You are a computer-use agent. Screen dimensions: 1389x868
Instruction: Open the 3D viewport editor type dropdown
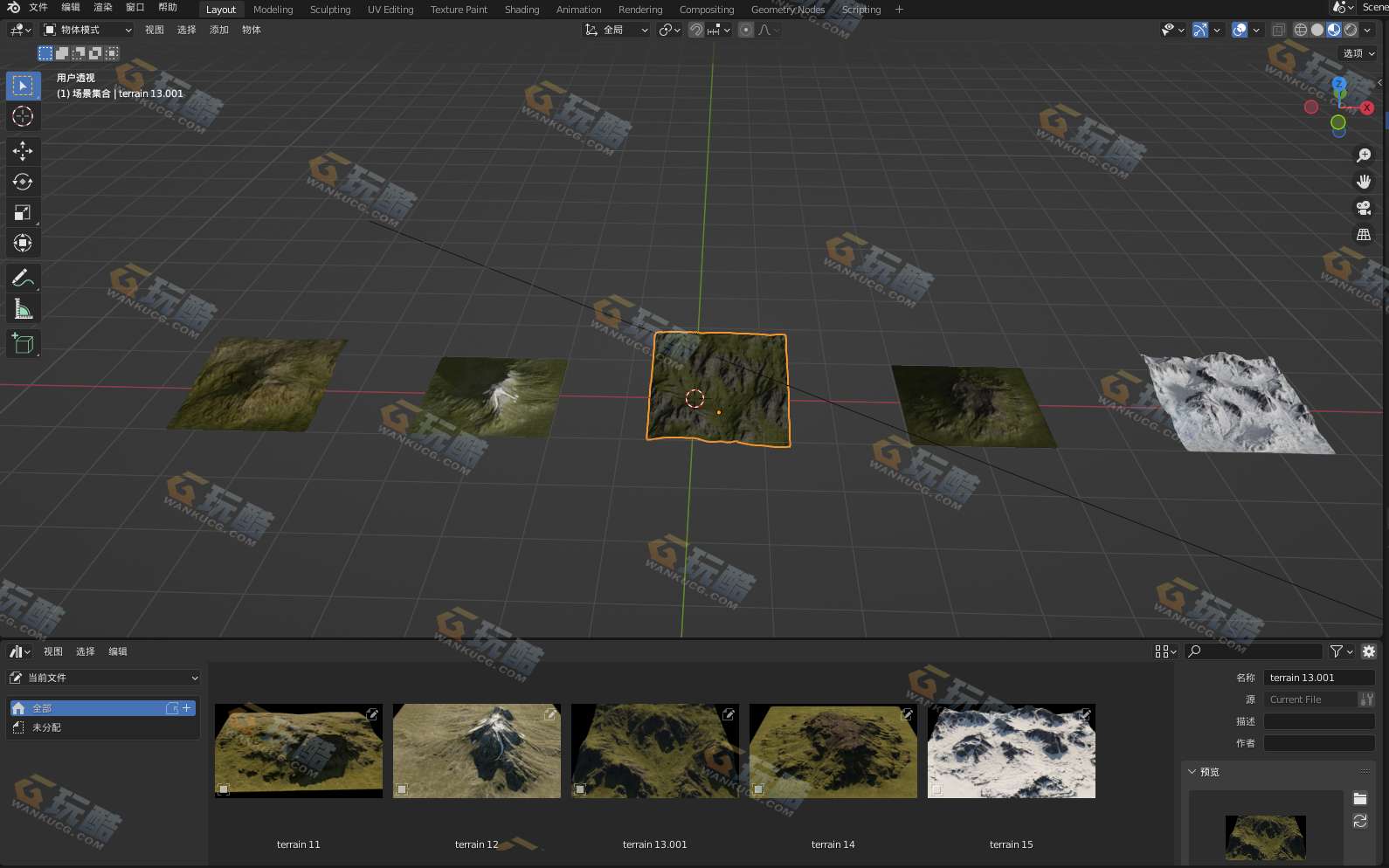(x=19, y=30)
